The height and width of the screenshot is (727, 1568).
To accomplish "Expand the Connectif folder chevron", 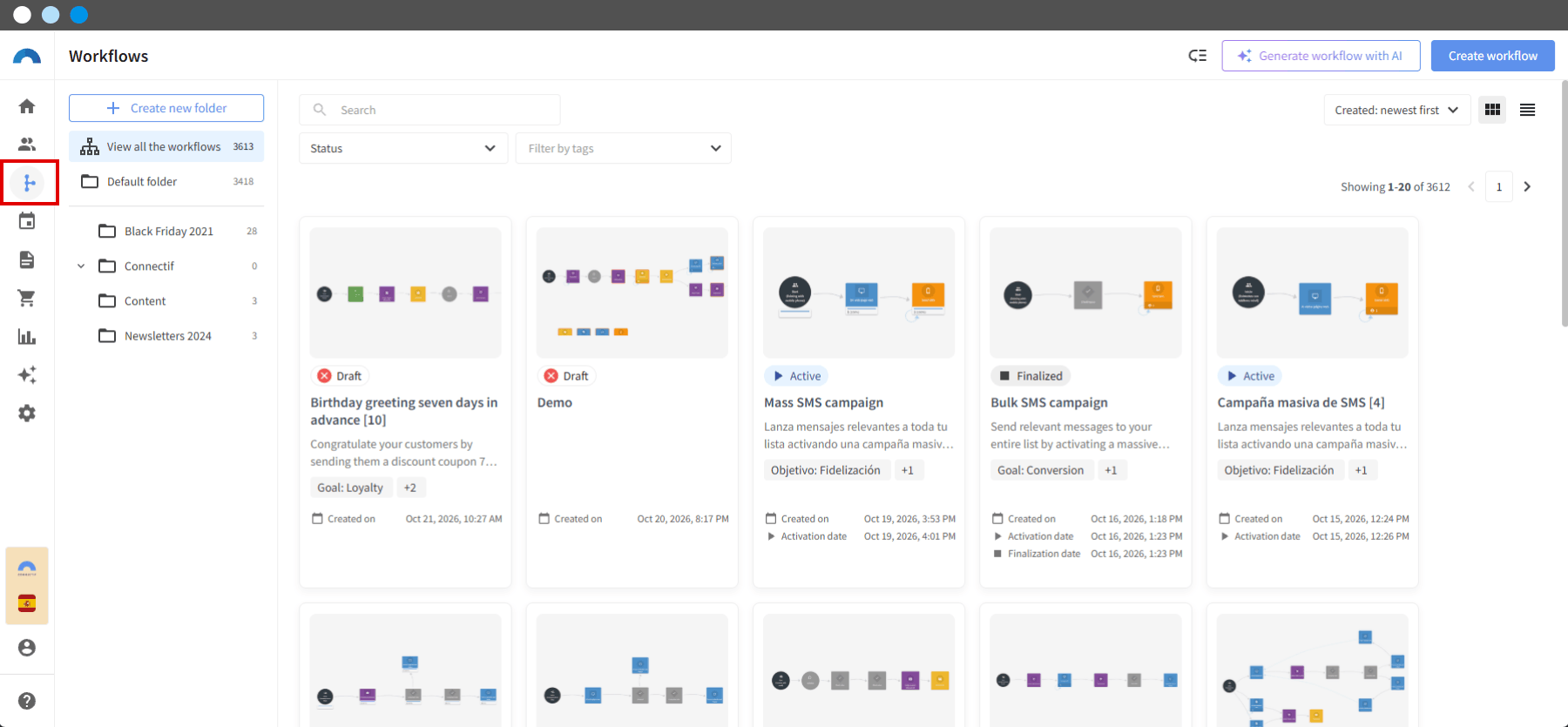I will pos(81,266).
